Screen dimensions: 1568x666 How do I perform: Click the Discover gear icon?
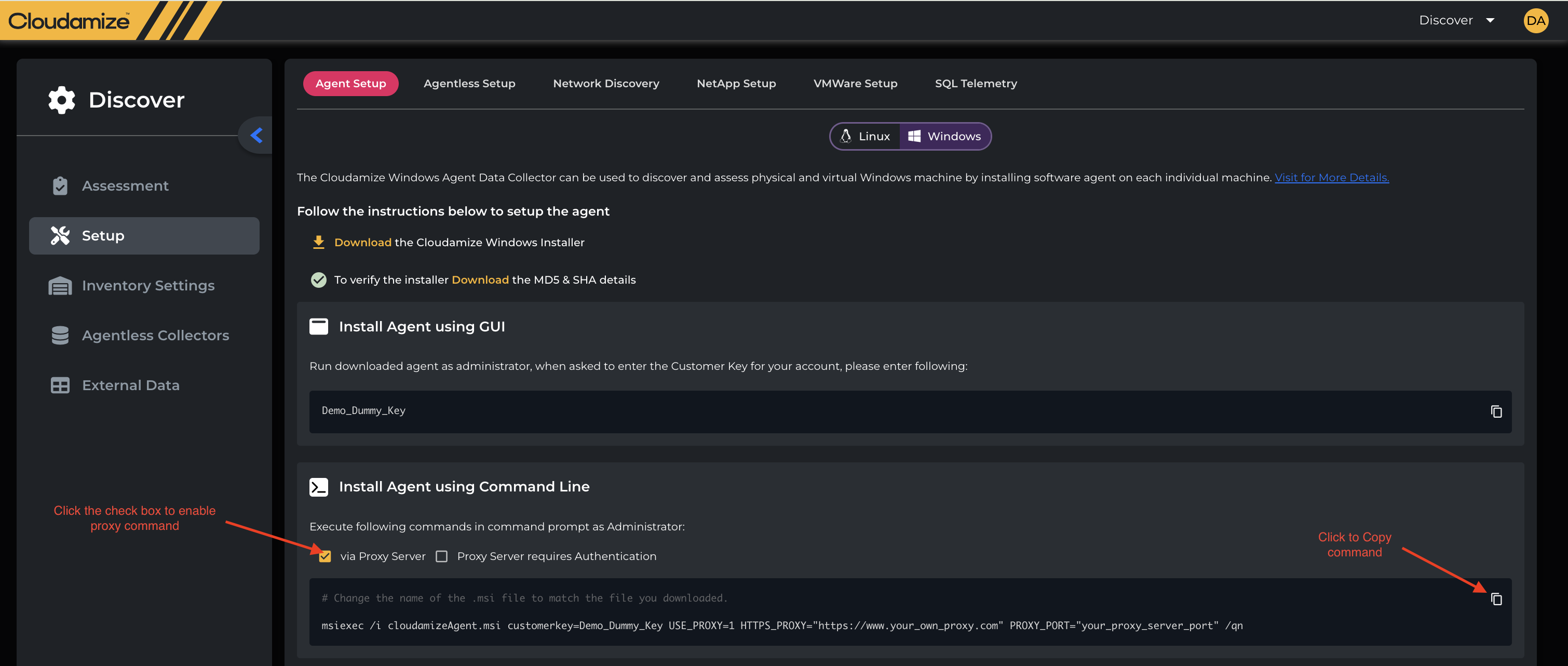(x=61, y=100)
